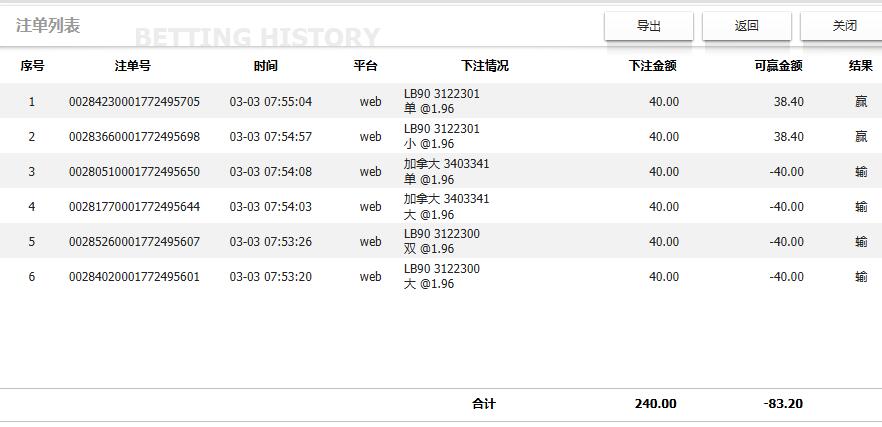
Task: Click the total bet amount 240.00
Action: coord(655,404)
